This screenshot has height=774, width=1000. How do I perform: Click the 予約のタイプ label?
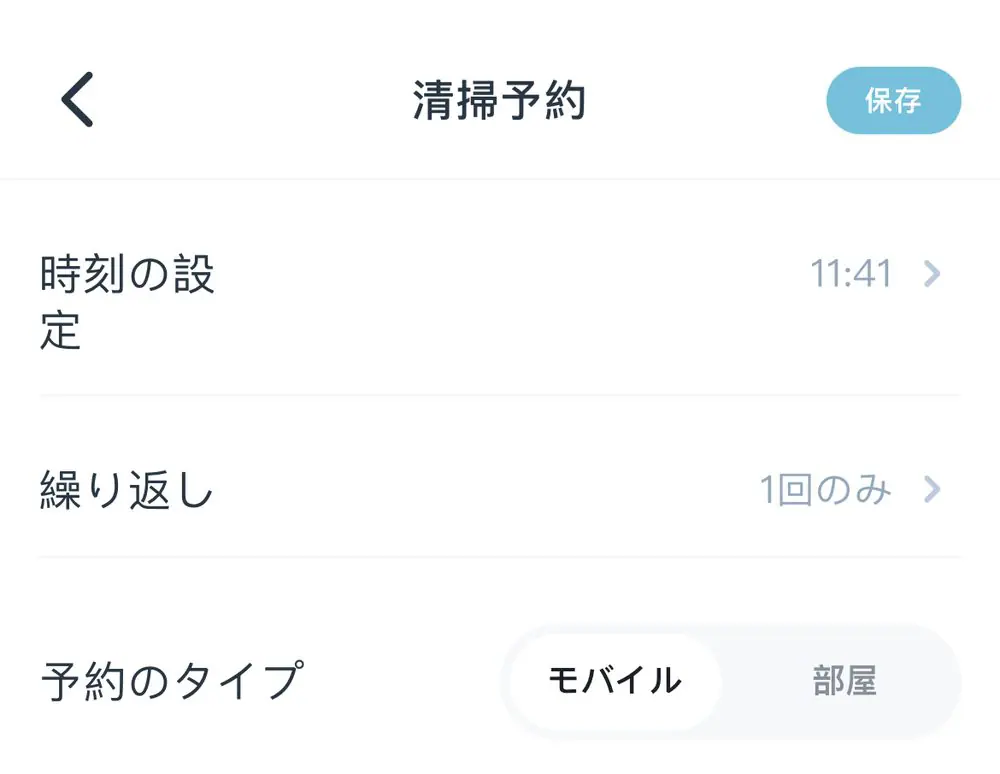click(x=171, y=682)
